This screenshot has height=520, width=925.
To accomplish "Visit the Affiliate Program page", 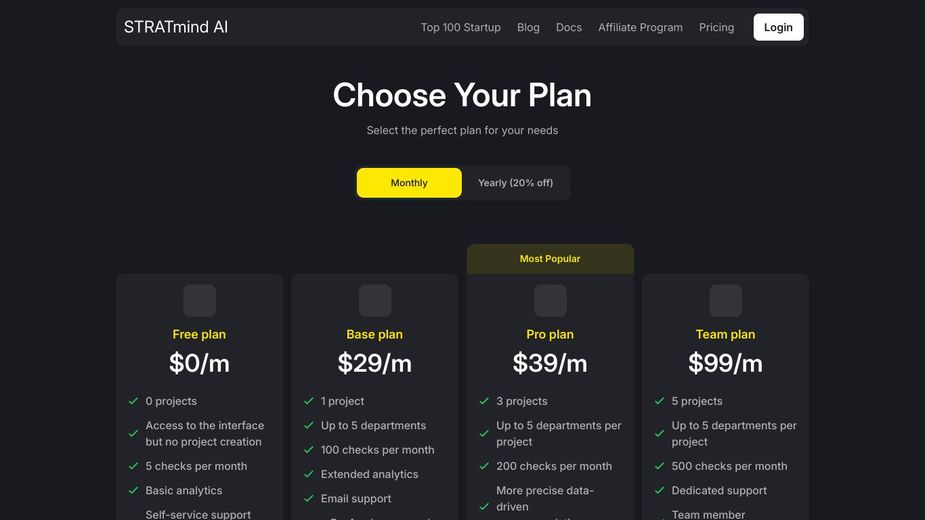I will tap(640, 28).
